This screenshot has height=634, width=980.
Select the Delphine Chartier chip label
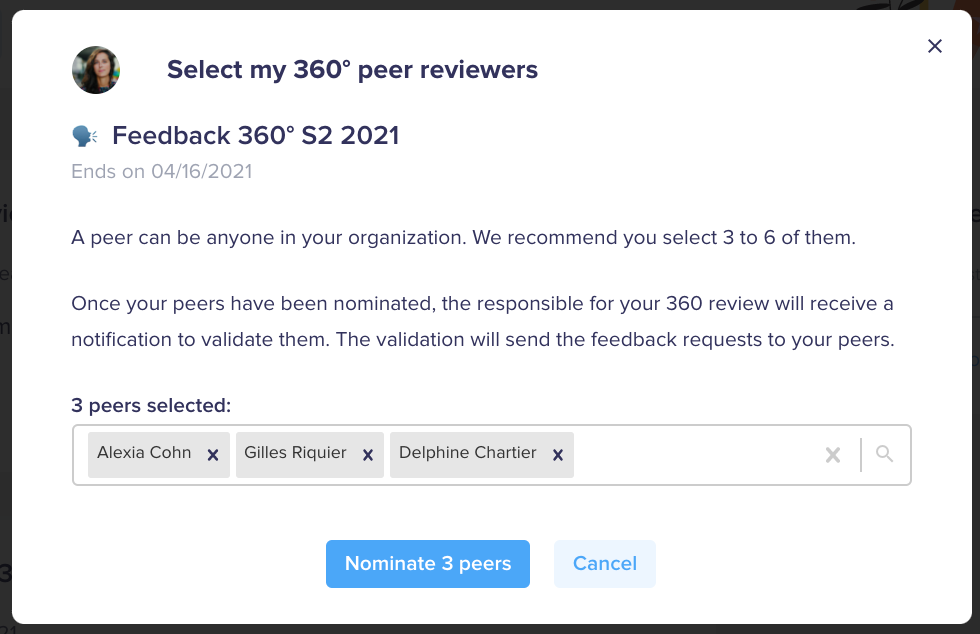(468, 453)
